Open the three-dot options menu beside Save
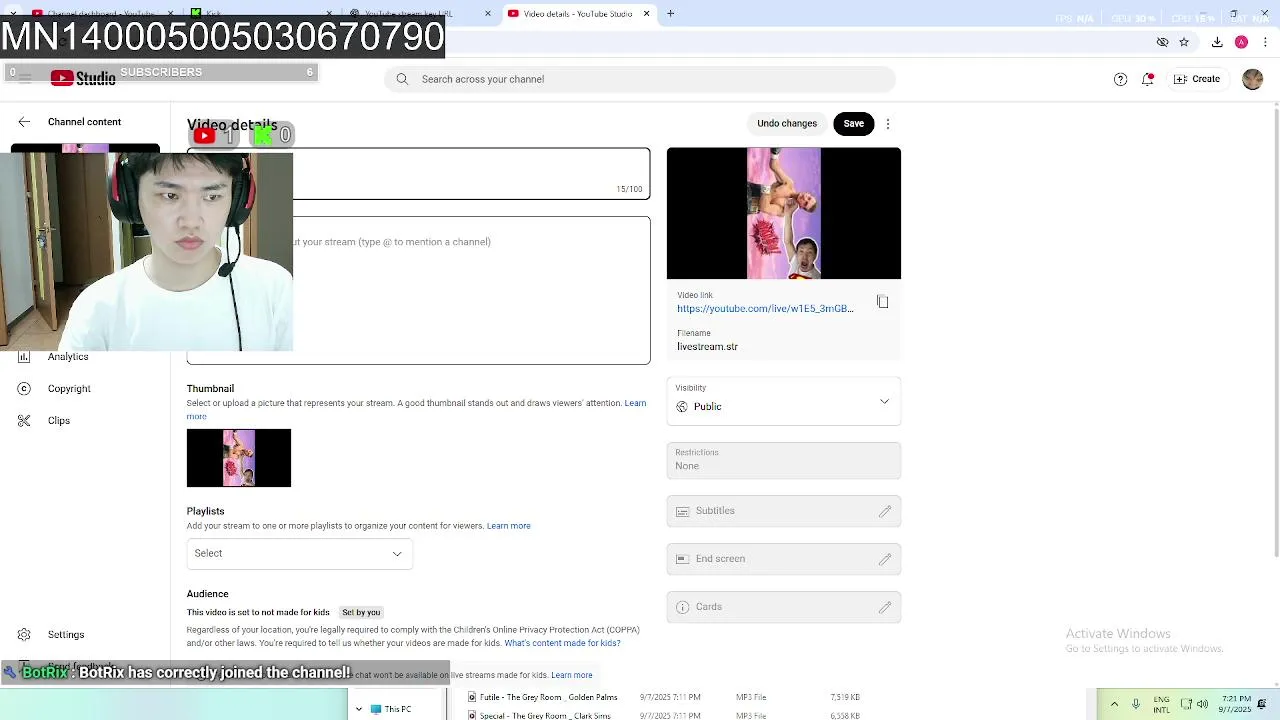This screenshot has height=720, width=1280. tap(888, 124)
